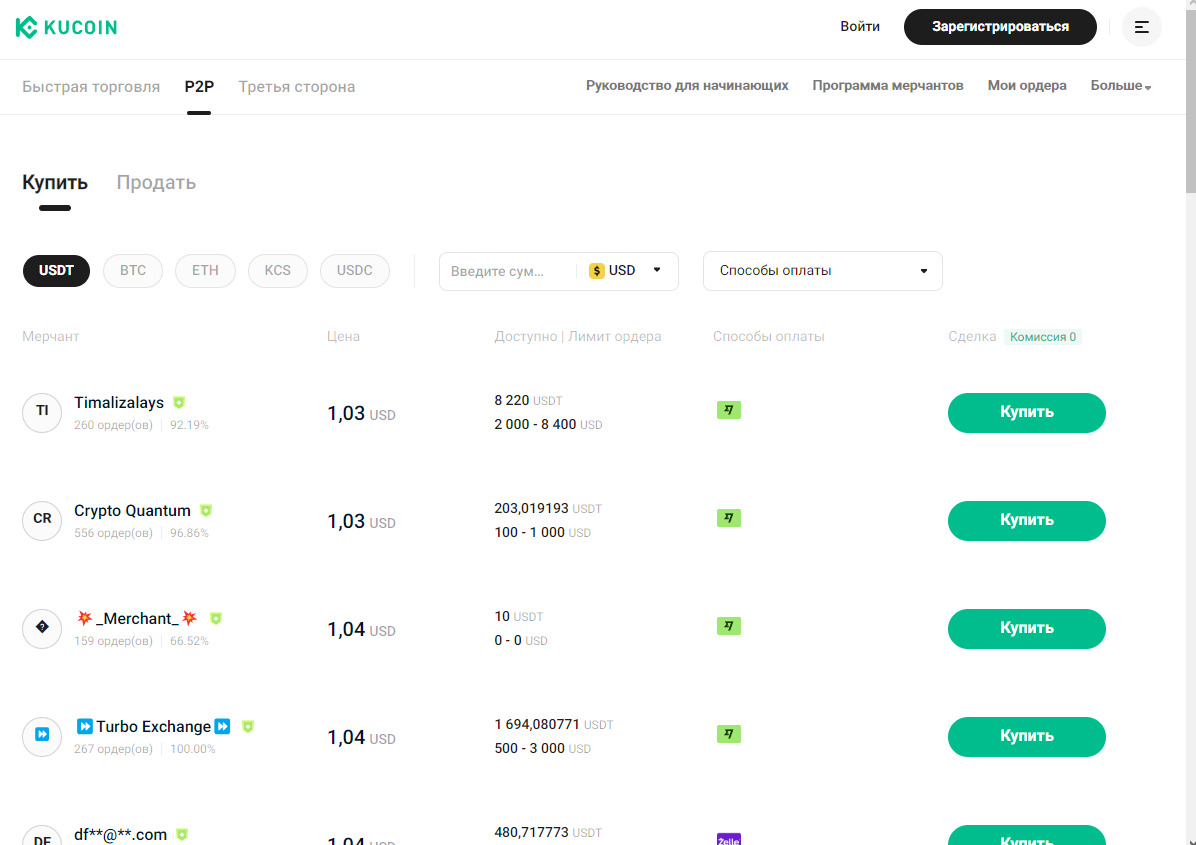Click Wise payment icon in _Merchant_ row
The image size is (1196, 845).
728,626
